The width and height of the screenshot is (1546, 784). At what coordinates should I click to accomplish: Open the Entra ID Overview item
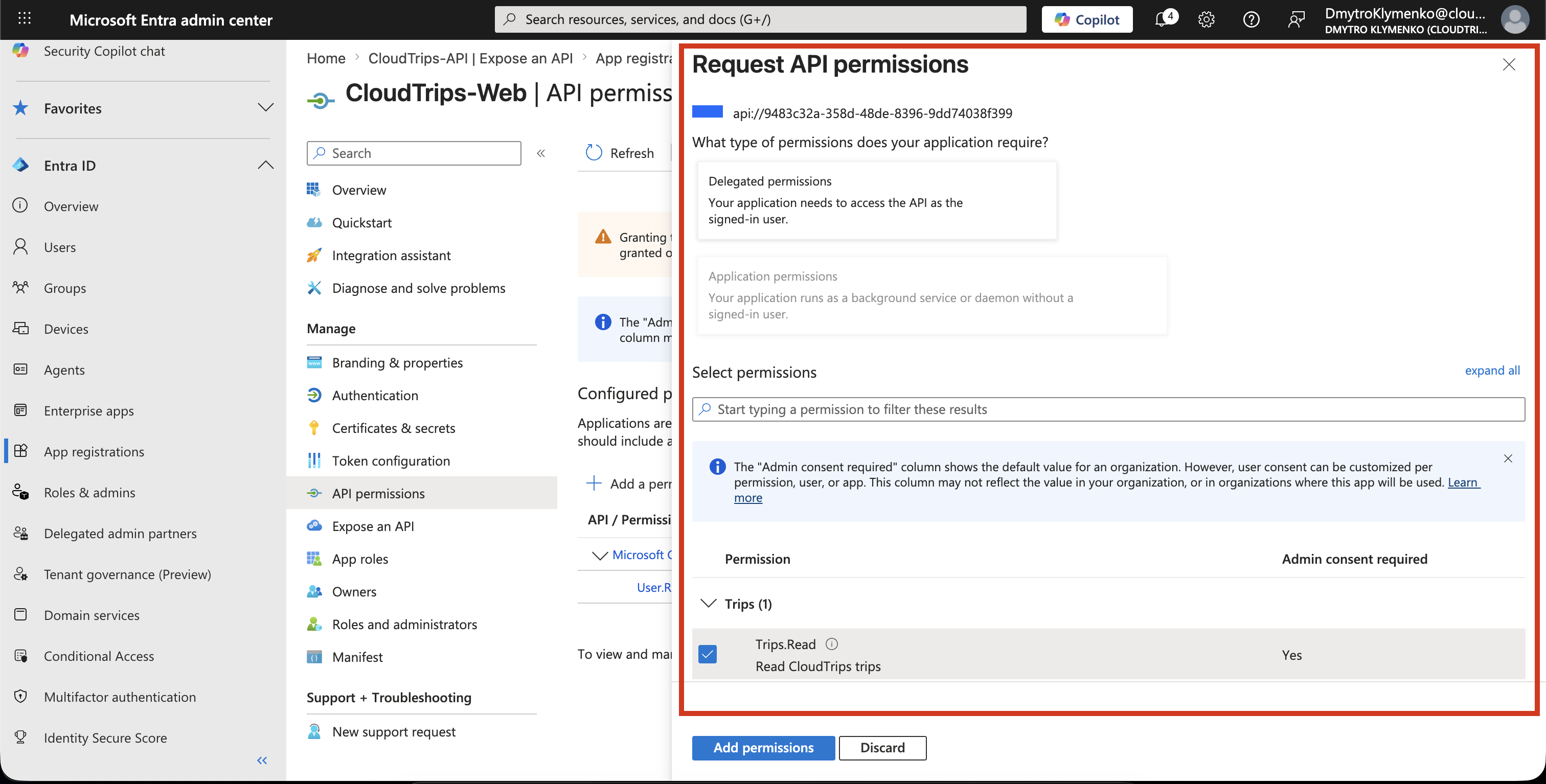[x=71, y=206]
